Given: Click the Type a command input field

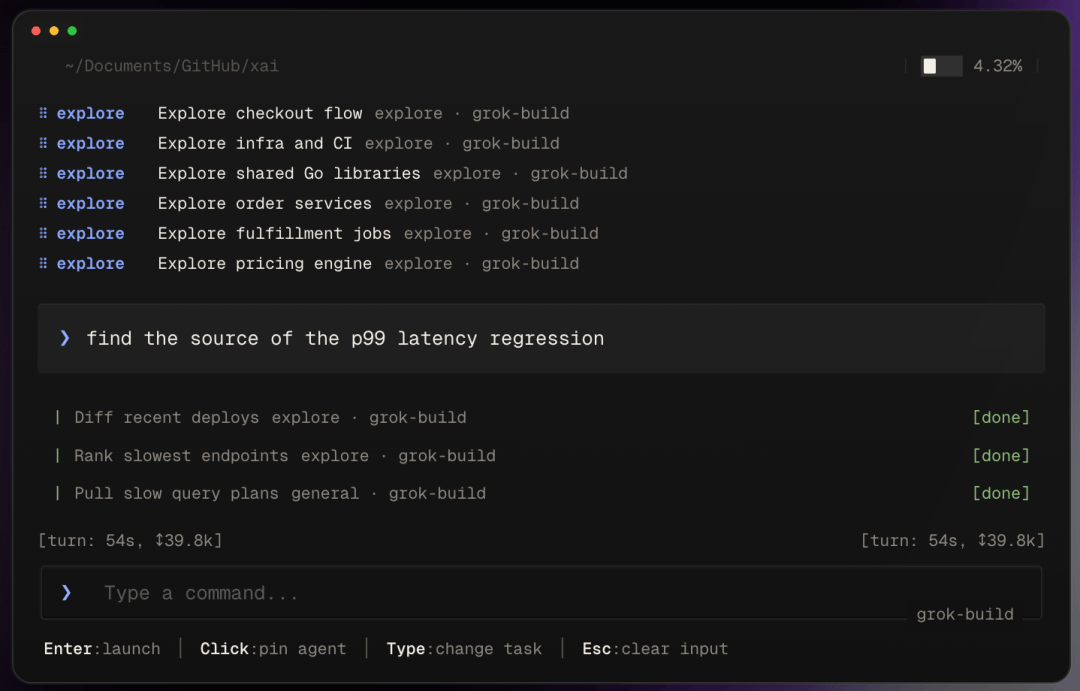Looking at the screenshot, I should click(541, 592).
